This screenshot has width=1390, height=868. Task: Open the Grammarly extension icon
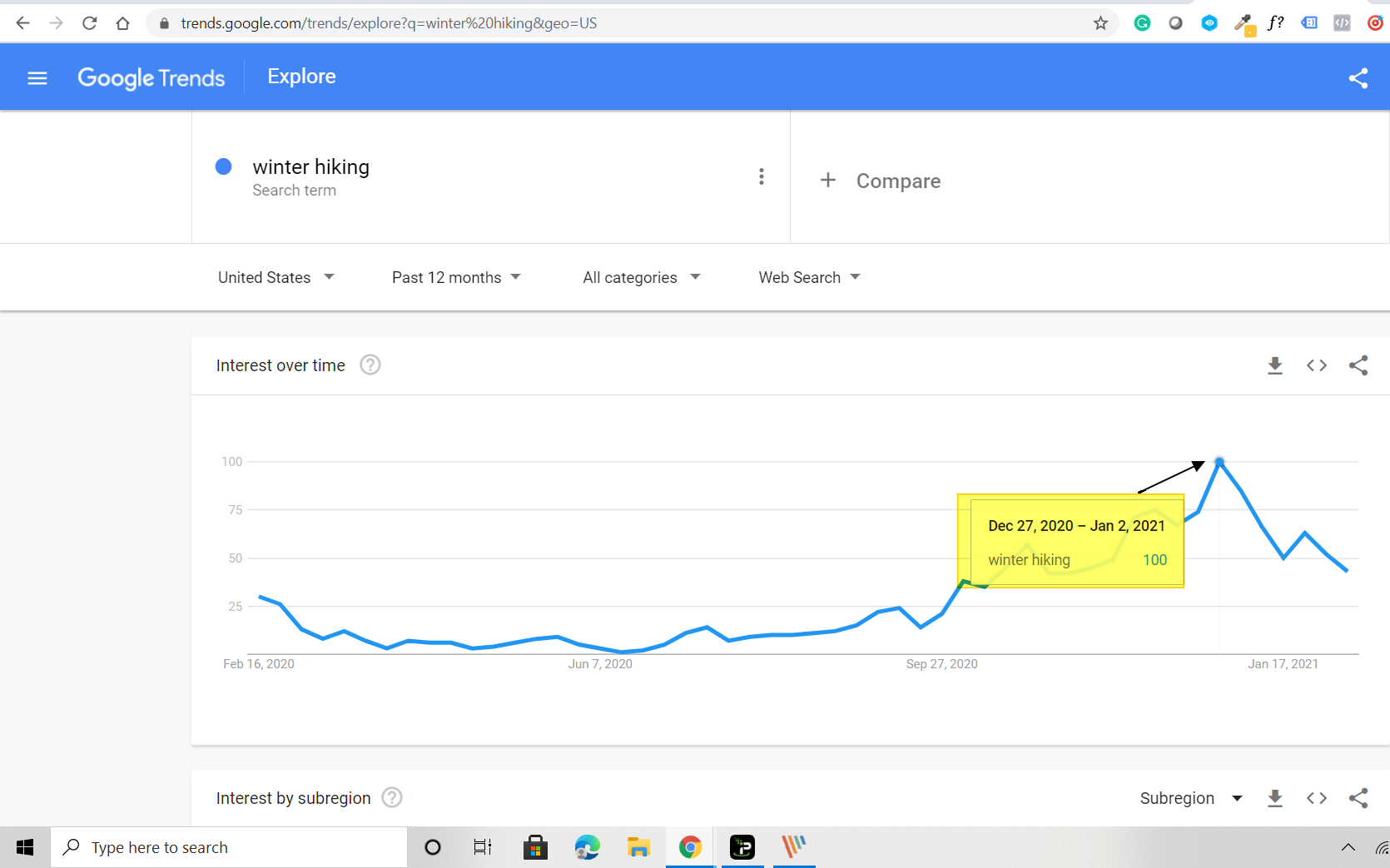pos(1142,23)
